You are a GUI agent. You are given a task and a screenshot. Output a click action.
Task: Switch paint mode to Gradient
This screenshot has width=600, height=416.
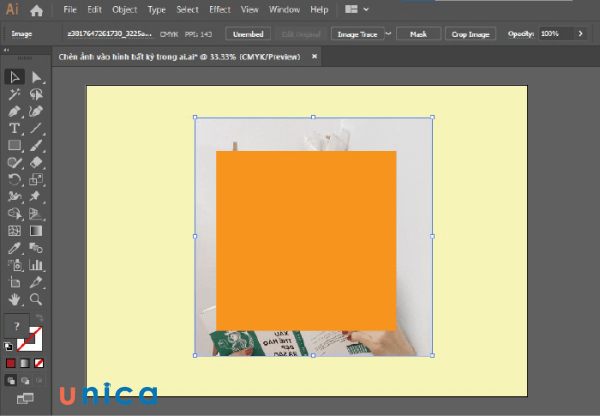click(x=25, y=362)
